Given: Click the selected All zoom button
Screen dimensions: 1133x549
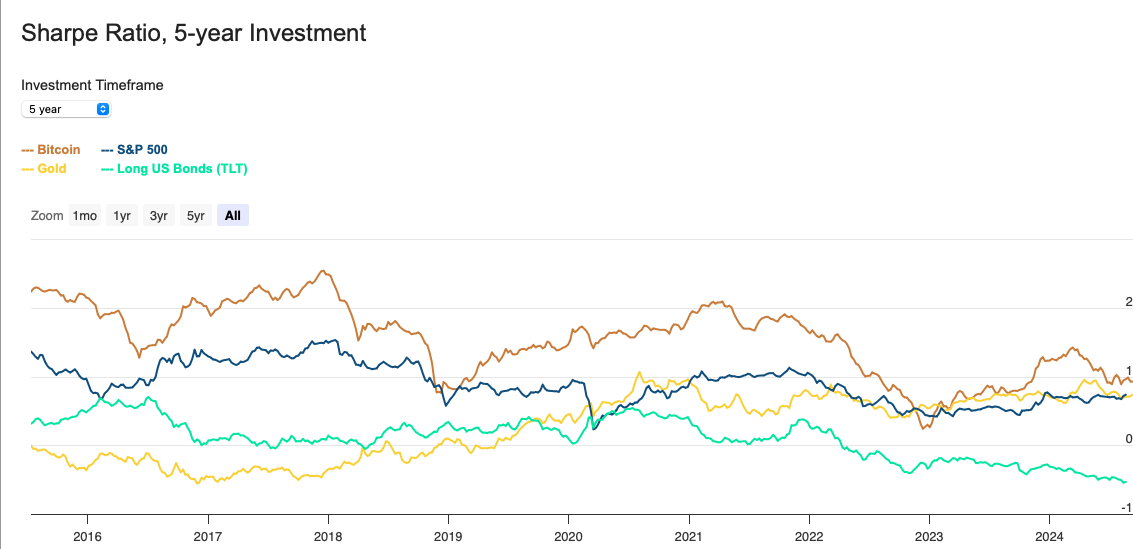Looking at the screenshot, I should [x=233, y=215].
